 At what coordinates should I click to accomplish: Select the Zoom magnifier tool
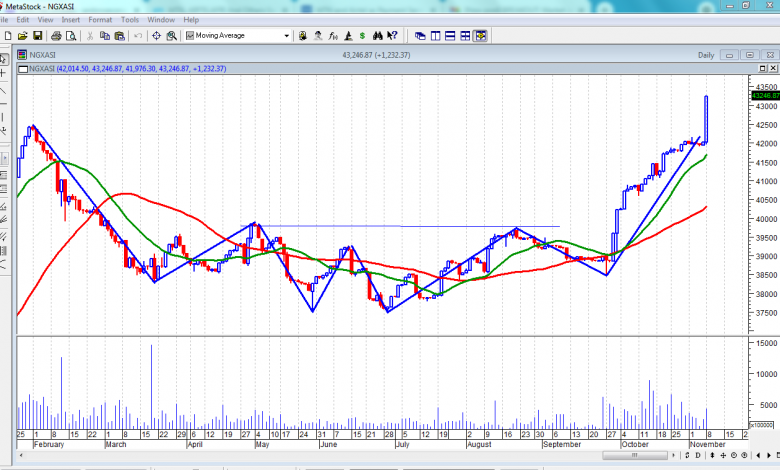(x=172, y=36)
